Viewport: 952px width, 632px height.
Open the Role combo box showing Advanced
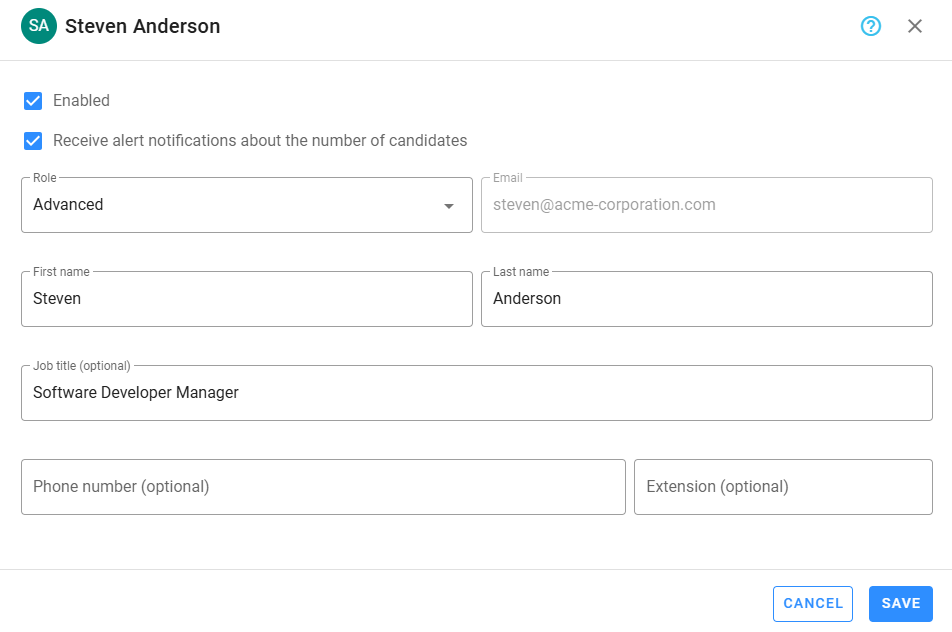(230, 205)
